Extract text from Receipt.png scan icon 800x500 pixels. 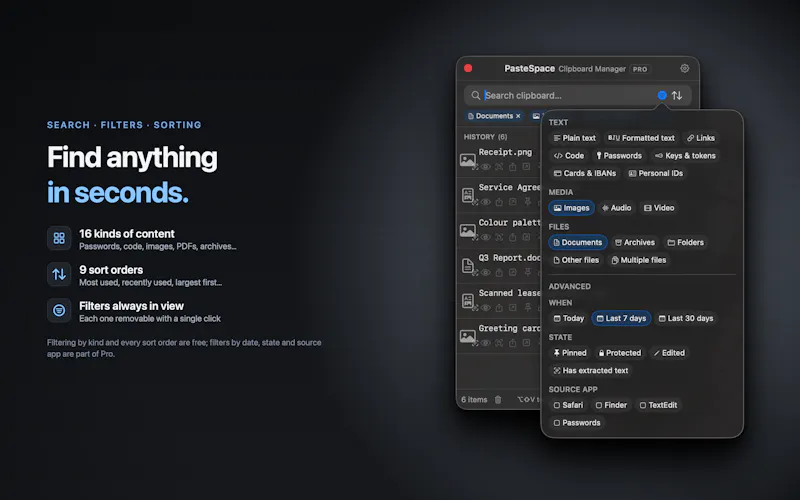[499, 167]
